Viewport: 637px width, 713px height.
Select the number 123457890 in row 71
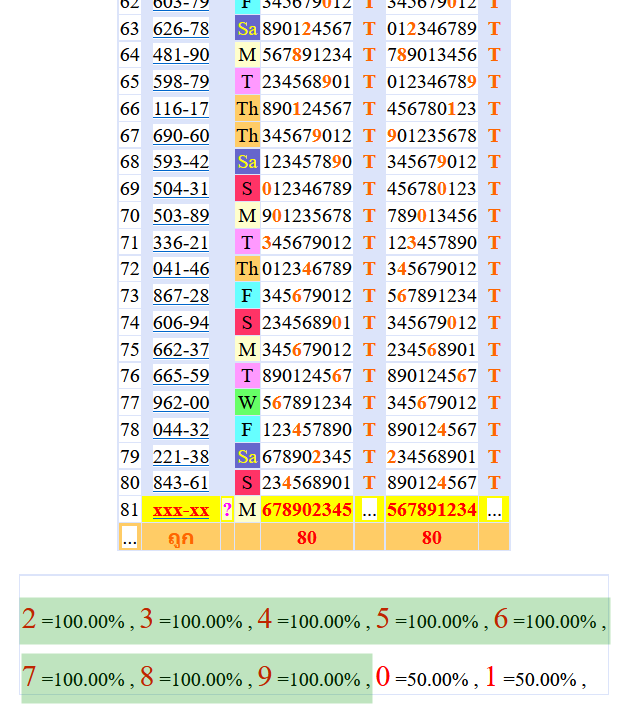[431, 242]
